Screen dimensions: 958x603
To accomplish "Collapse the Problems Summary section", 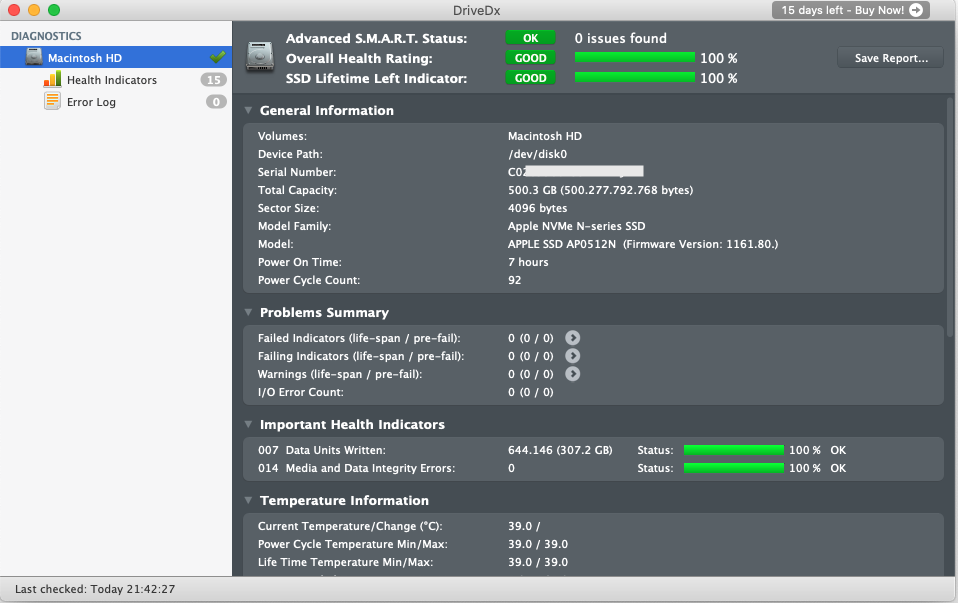I will [x=248, y=312].
